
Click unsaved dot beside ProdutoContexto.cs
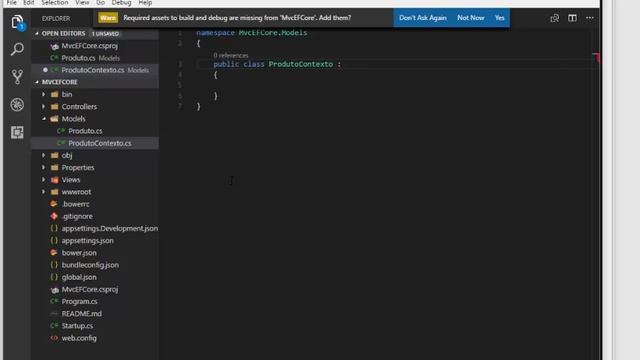point(45,70)
